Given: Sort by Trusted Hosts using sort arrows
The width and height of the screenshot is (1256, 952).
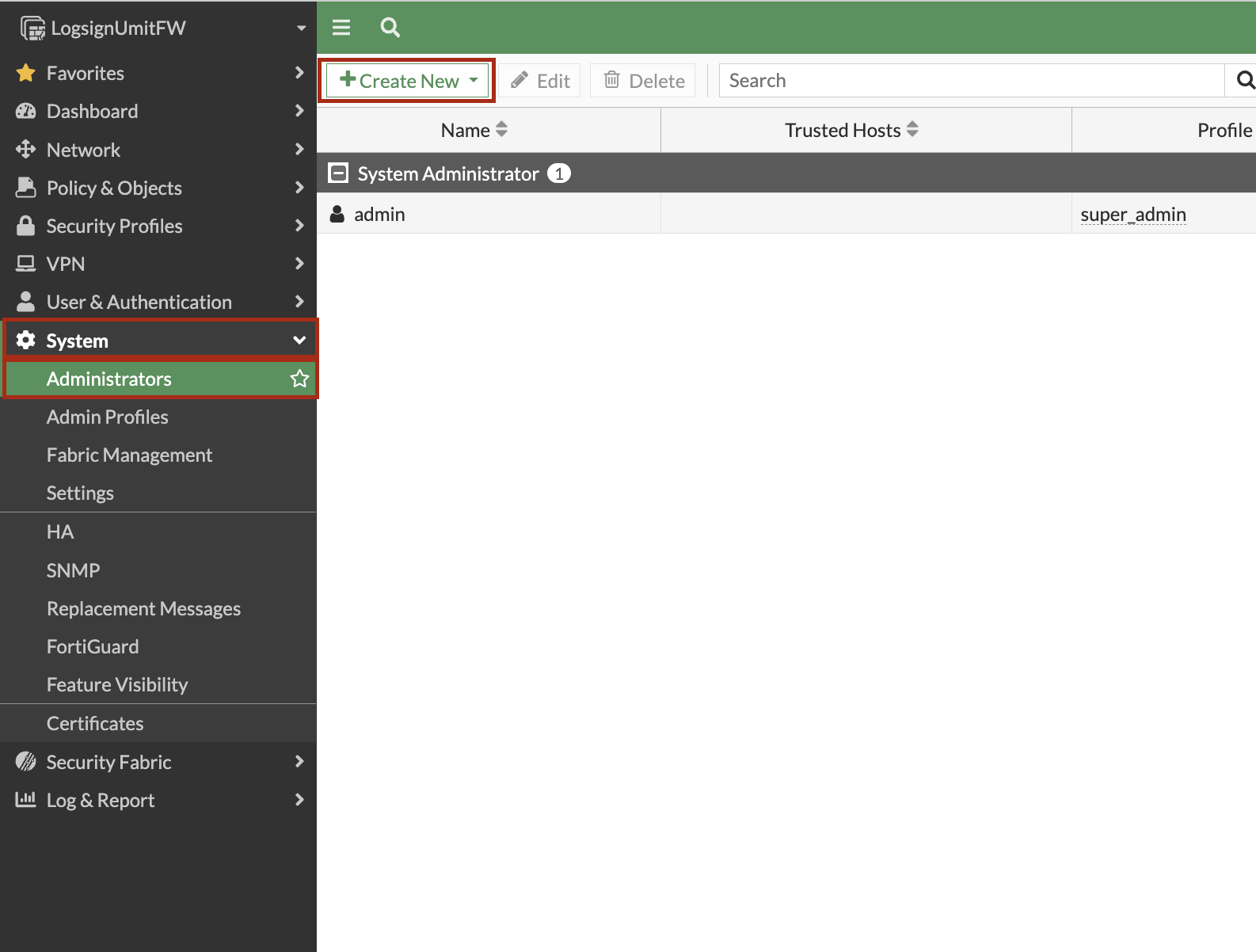Looking at the screenshot, I should [912, 129].
